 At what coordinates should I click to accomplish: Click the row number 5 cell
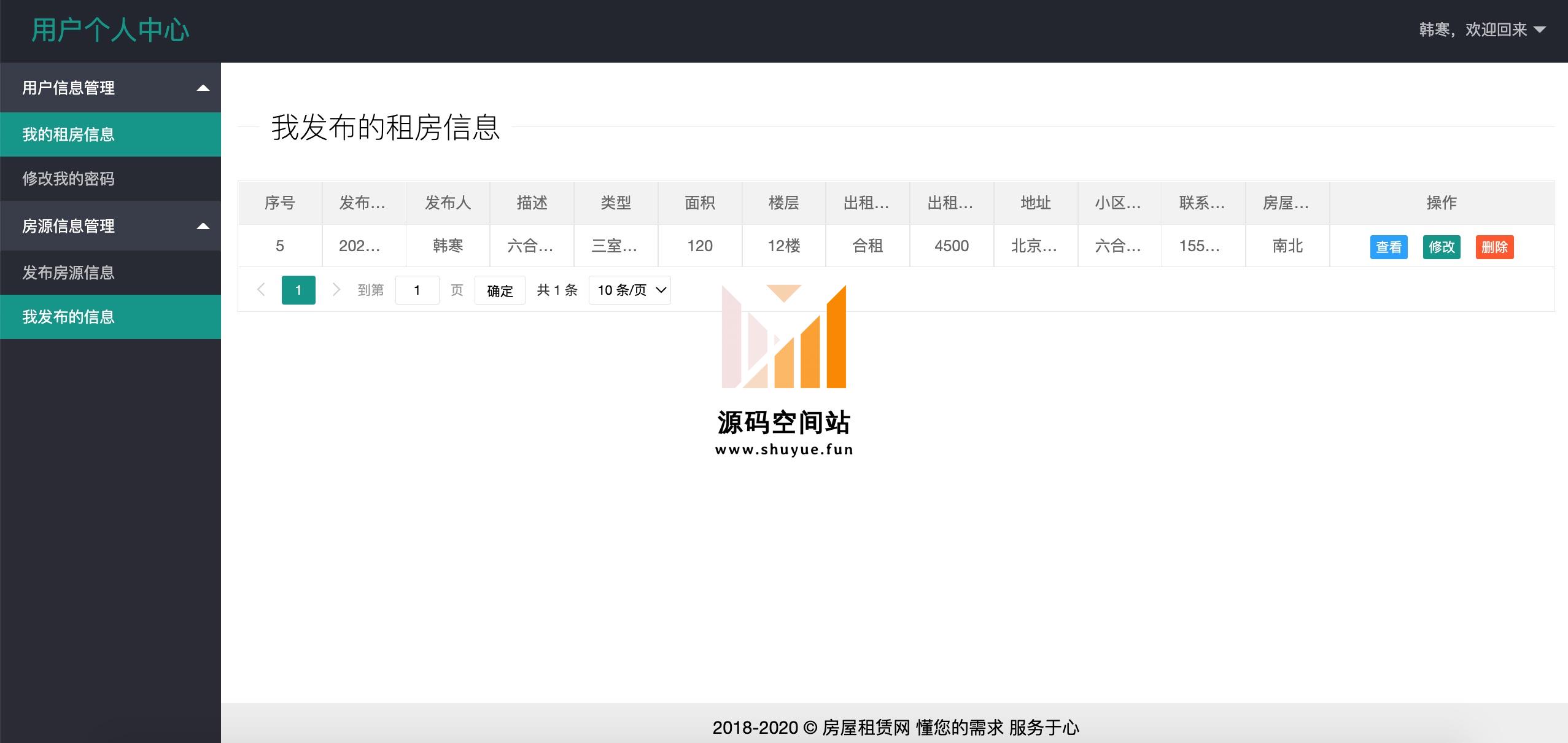coord(280,246)
